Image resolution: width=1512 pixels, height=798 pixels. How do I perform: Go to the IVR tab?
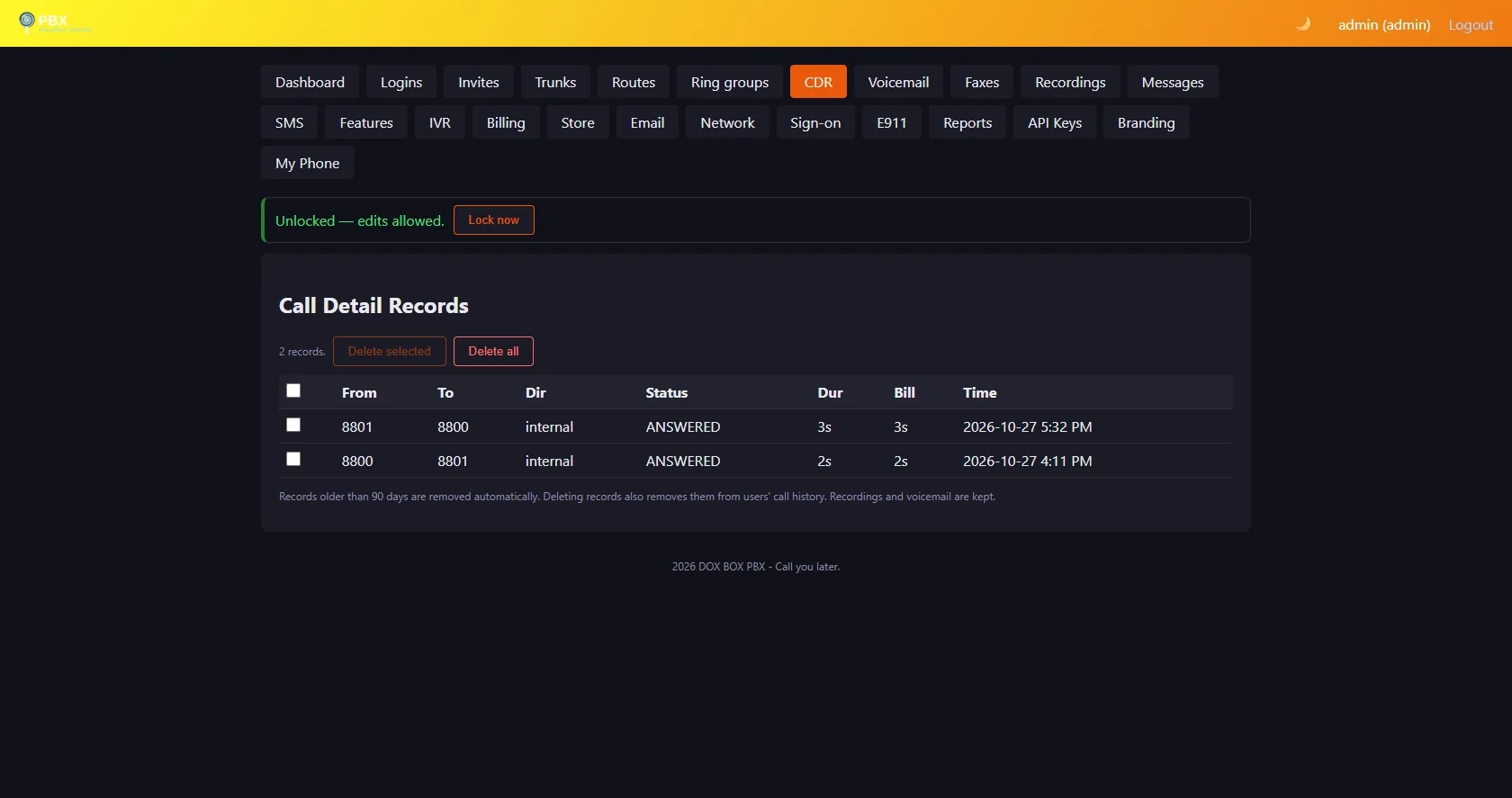click(440, 122)
